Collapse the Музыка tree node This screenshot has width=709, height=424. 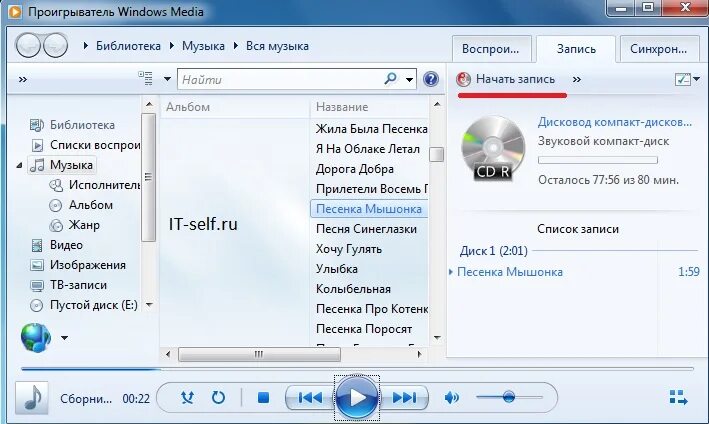(19, 165)
